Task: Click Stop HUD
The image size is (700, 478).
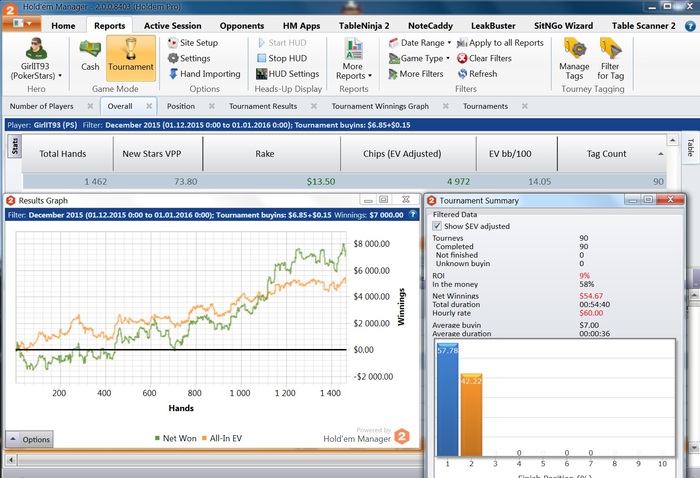Action: (282, 58)
